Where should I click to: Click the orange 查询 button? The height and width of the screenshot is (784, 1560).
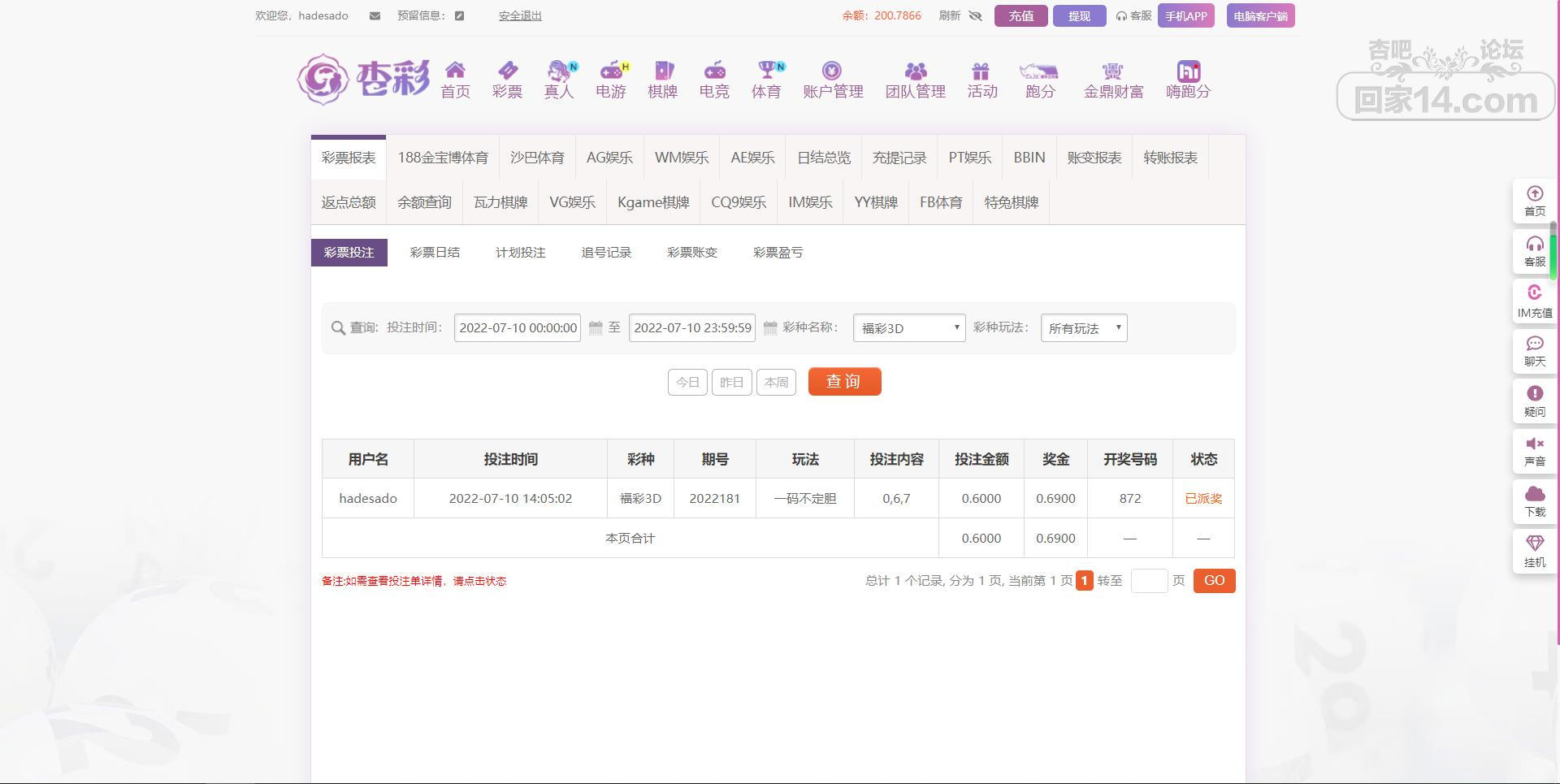coord(844,382)
